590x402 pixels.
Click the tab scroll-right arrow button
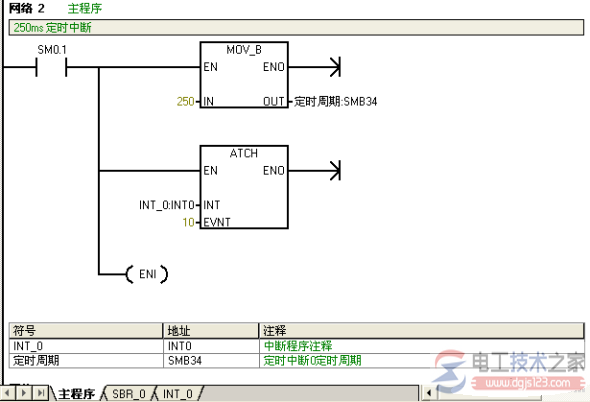24,393
